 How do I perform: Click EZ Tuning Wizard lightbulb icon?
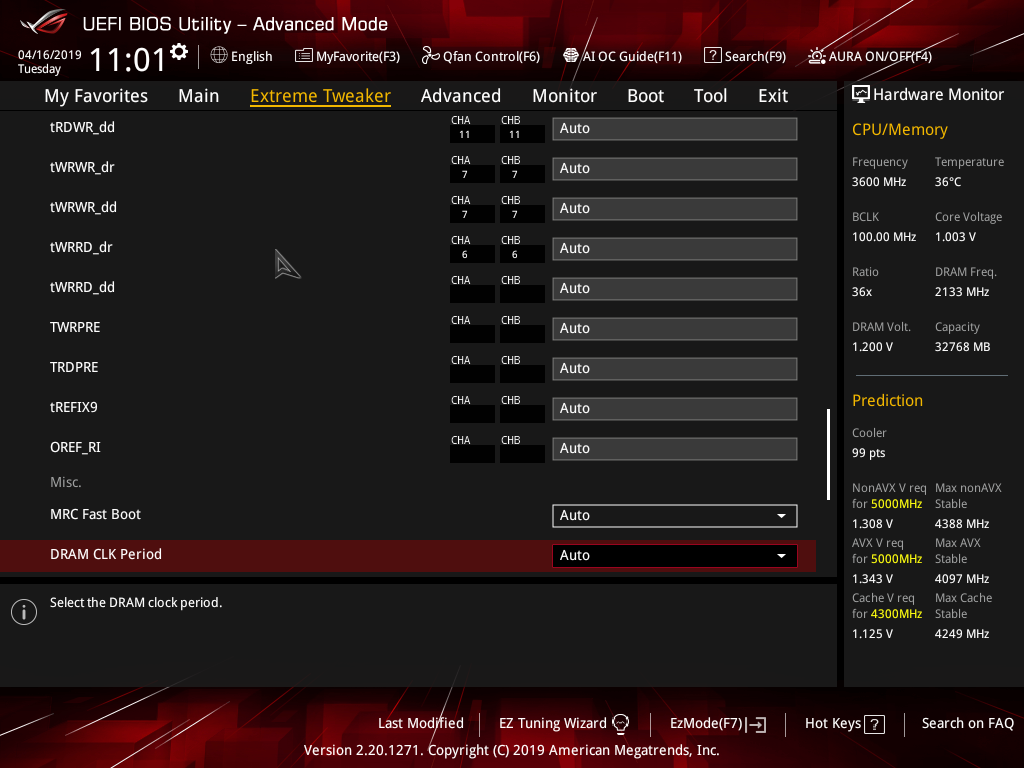click(x=620, y=724)
